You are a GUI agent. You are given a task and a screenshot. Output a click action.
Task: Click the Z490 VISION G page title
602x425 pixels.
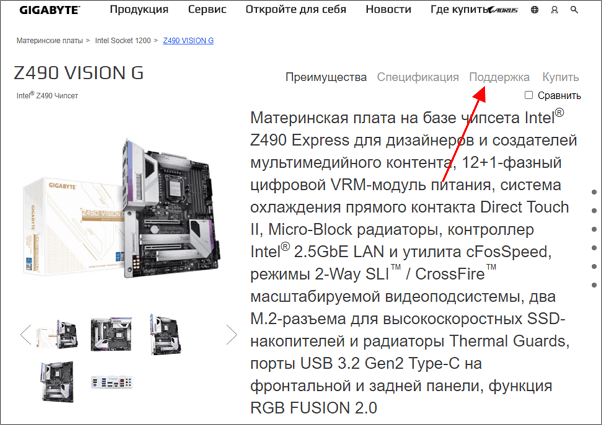pos(79,73)
